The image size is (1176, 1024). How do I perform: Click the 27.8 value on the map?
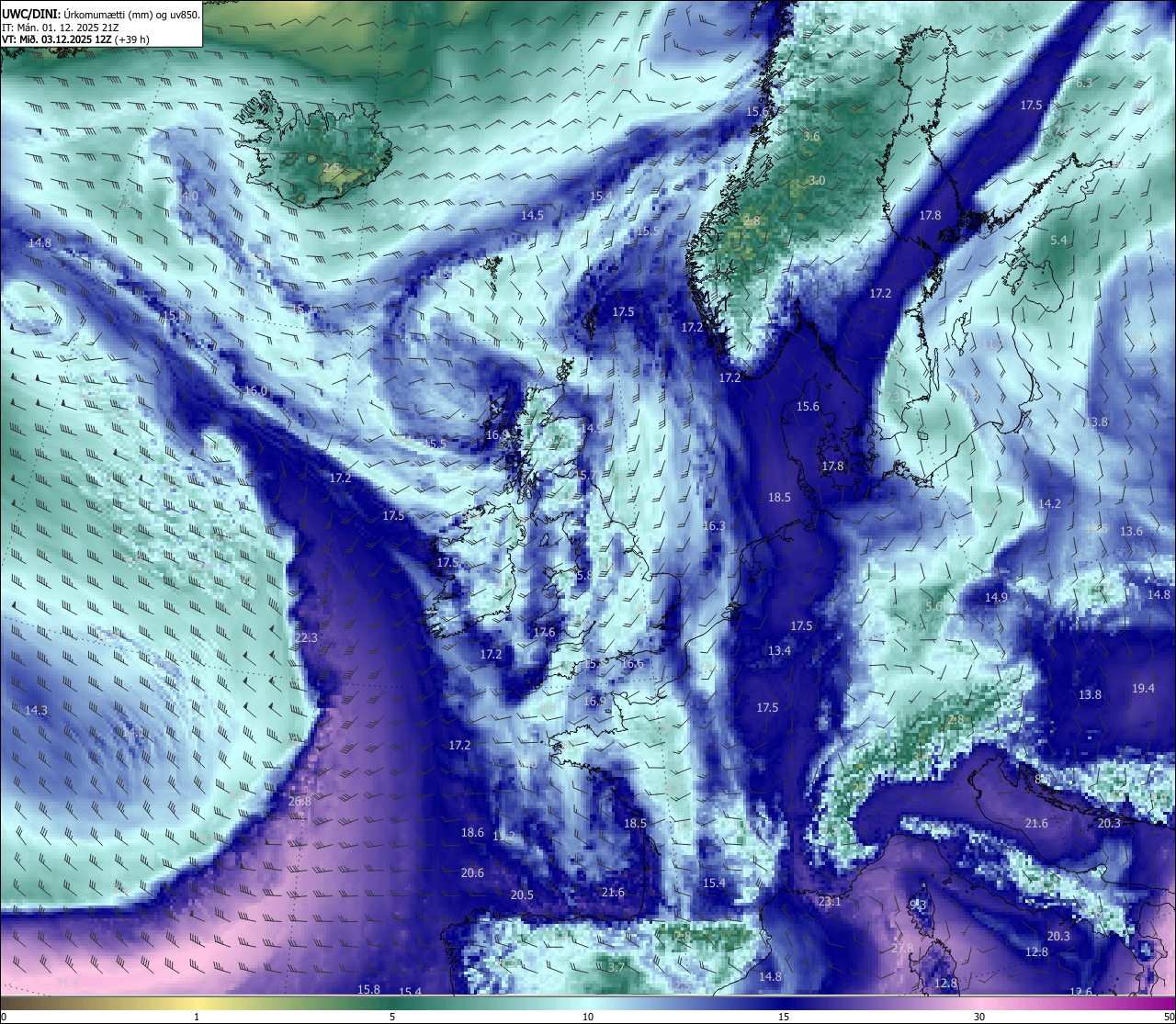[903, 948]
